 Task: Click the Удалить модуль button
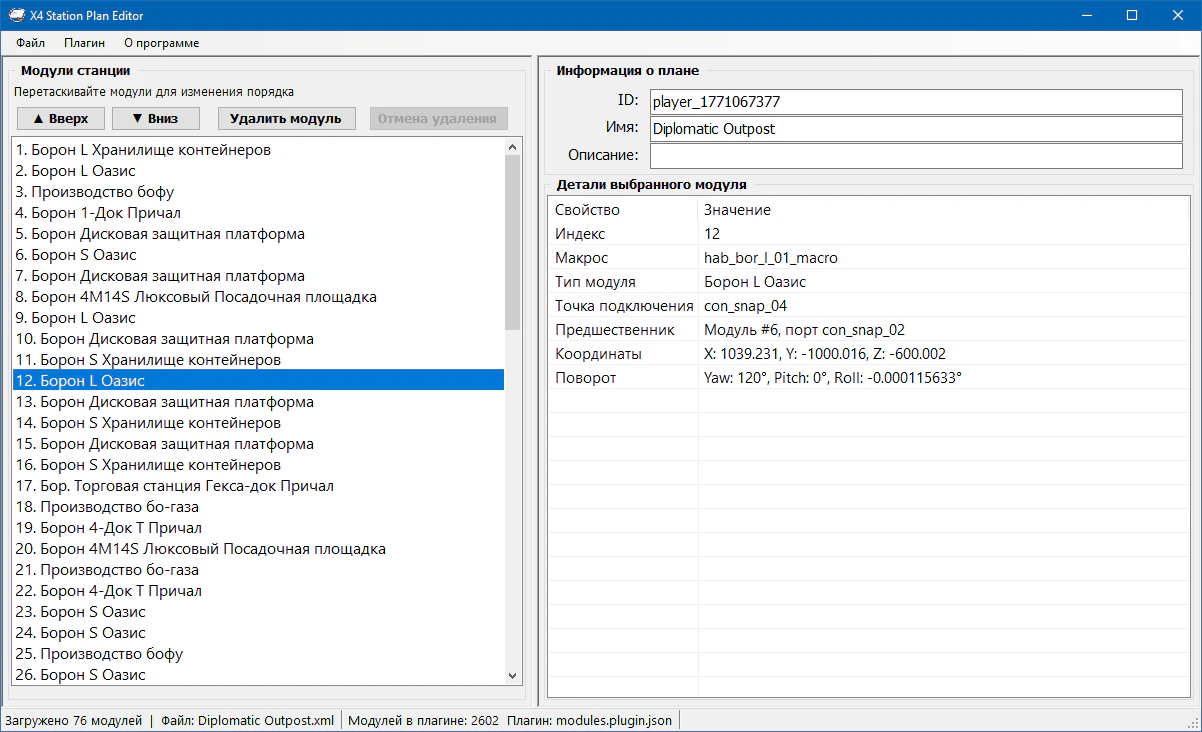(x=286, y=118)
